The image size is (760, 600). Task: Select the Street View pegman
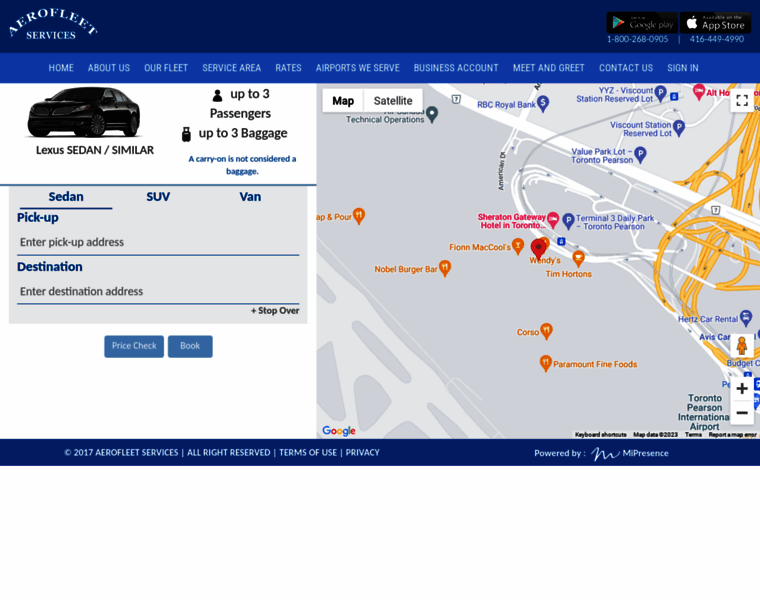pyautogui.click(x=742, y=346)
